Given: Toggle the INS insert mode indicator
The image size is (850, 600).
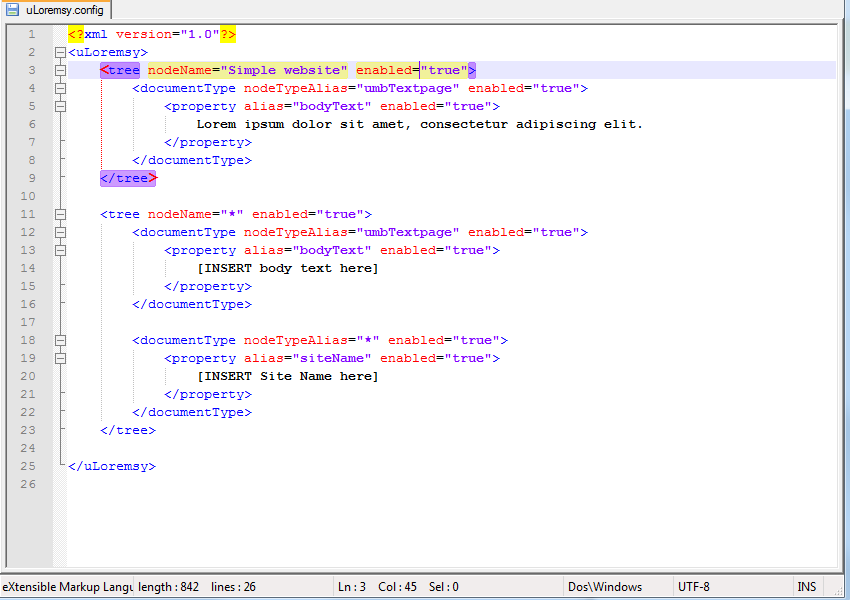Looking at the screenshot, I should 807,587.
